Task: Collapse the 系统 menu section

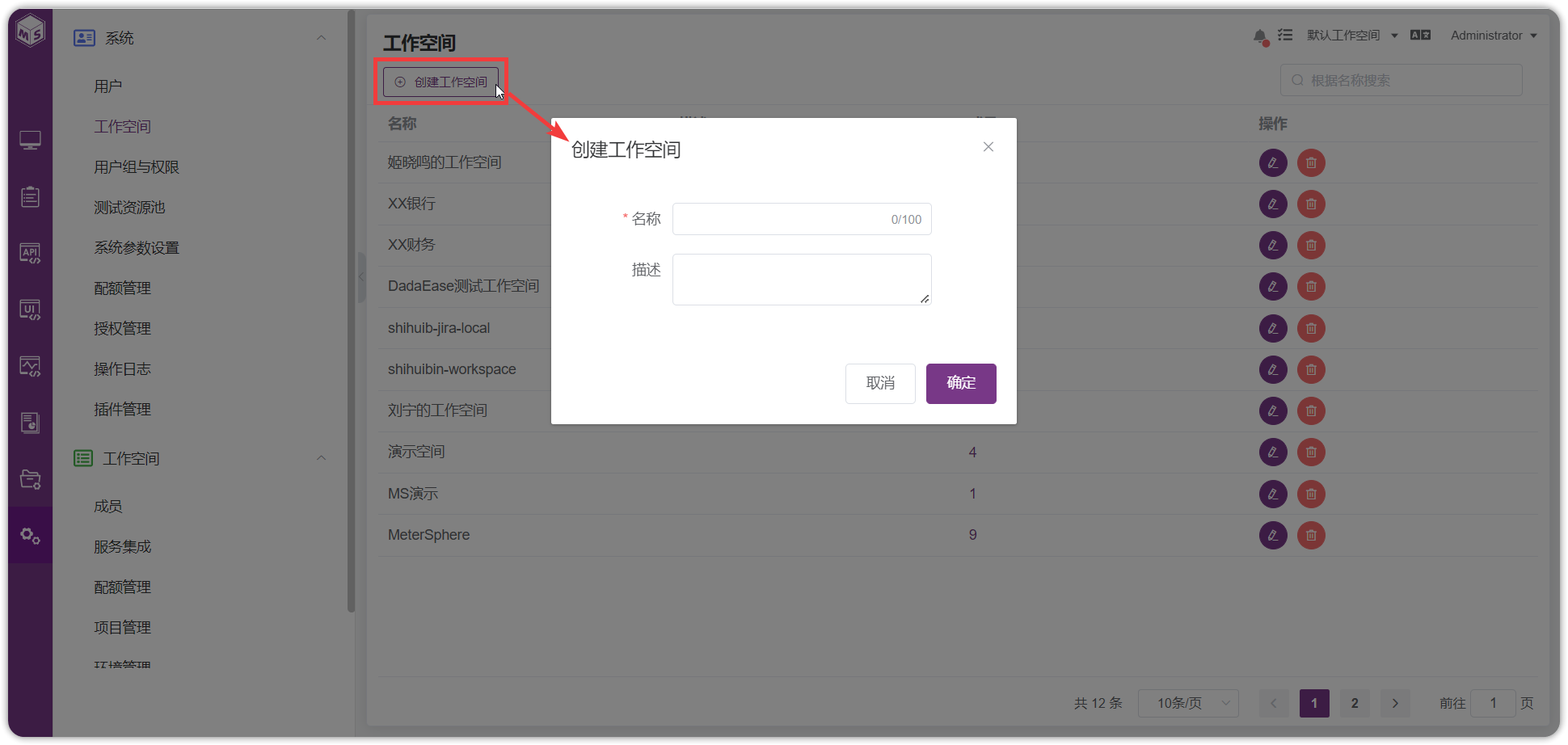Action: pos(321,38)
